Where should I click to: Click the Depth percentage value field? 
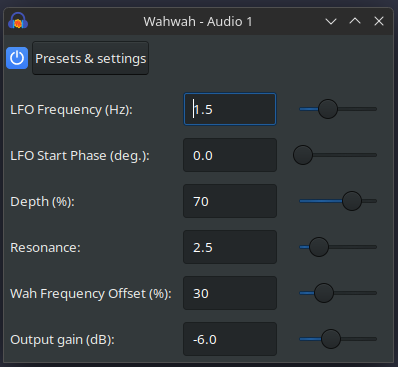(x=230, y=201)
